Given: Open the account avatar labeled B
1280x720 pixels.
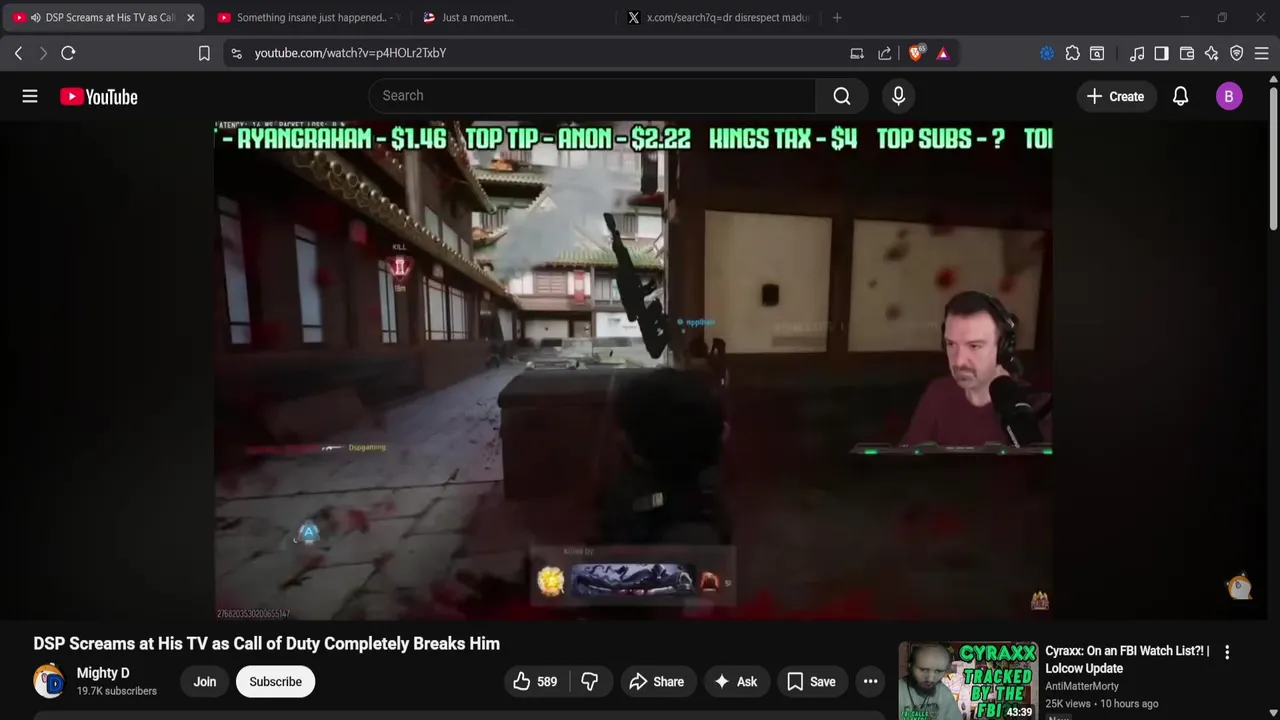Looking at the screenshot, I should 1229,96.
